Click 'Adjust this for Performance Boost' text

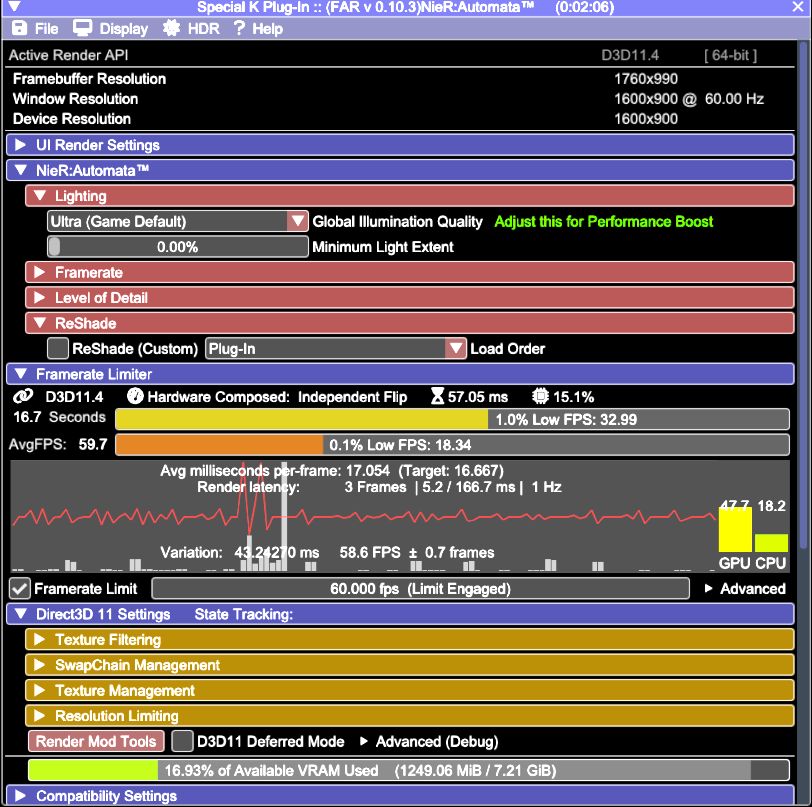pos(603,221)
